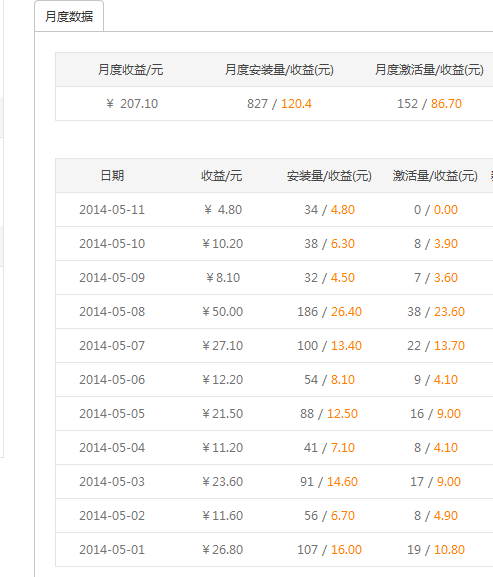This screenshot has height=577, width=493.
Task: Click the monthly income value ¥ 207.10
Action: point(132,104)
